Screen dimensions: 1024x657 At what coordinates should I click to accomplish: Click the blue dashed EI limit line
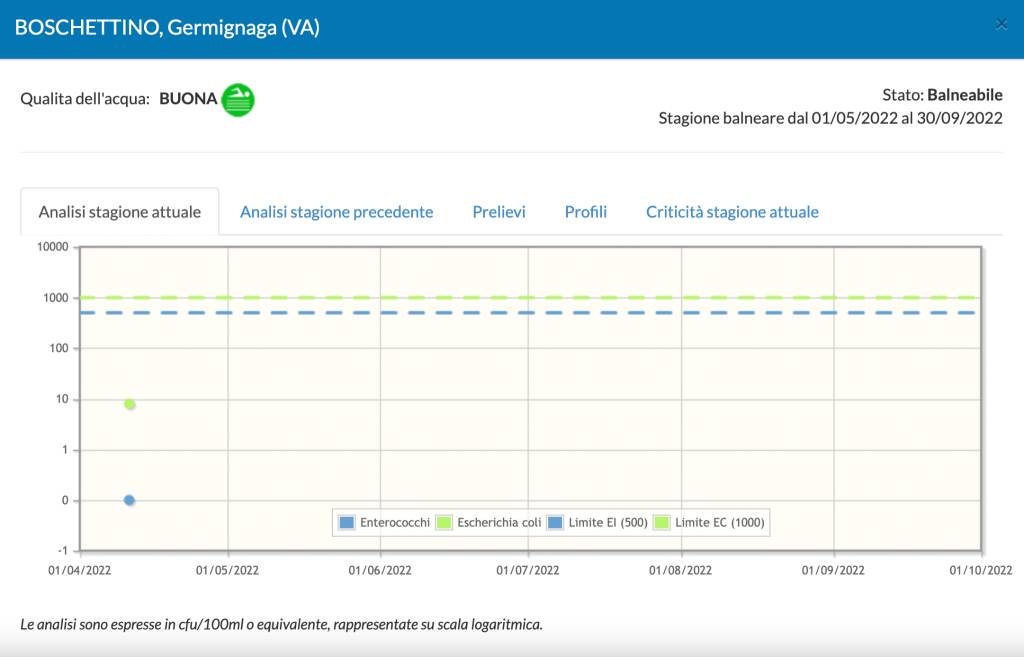pos(600,313)
